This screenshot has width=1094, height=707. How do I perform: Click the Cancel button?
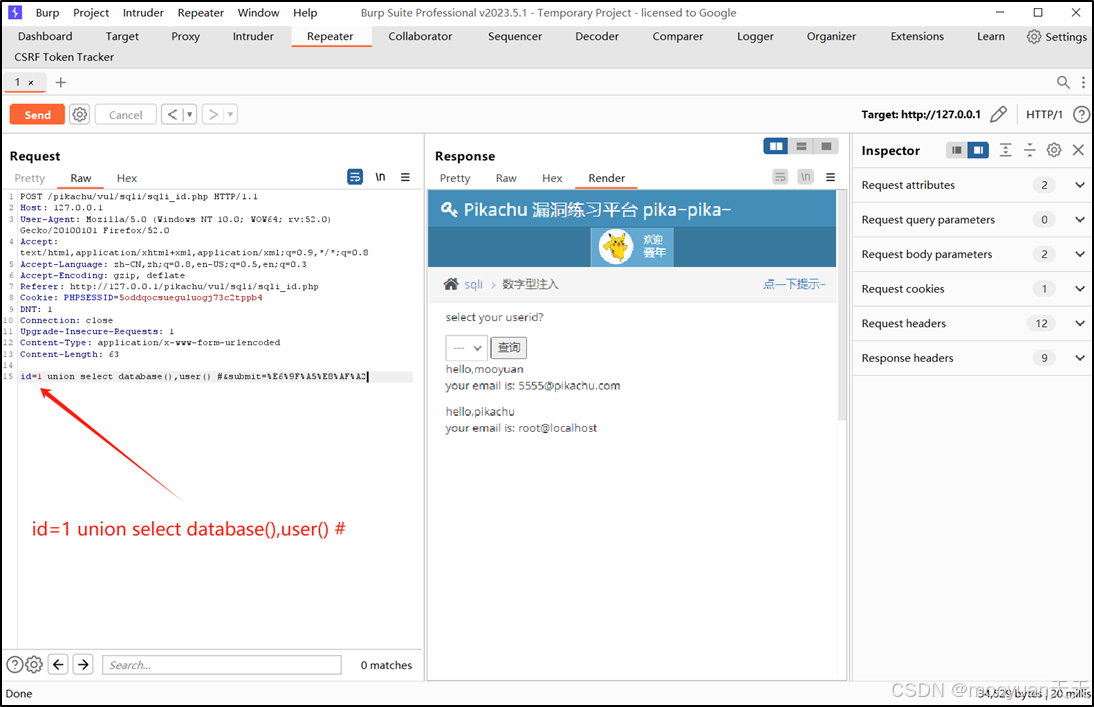click(126, 114)
